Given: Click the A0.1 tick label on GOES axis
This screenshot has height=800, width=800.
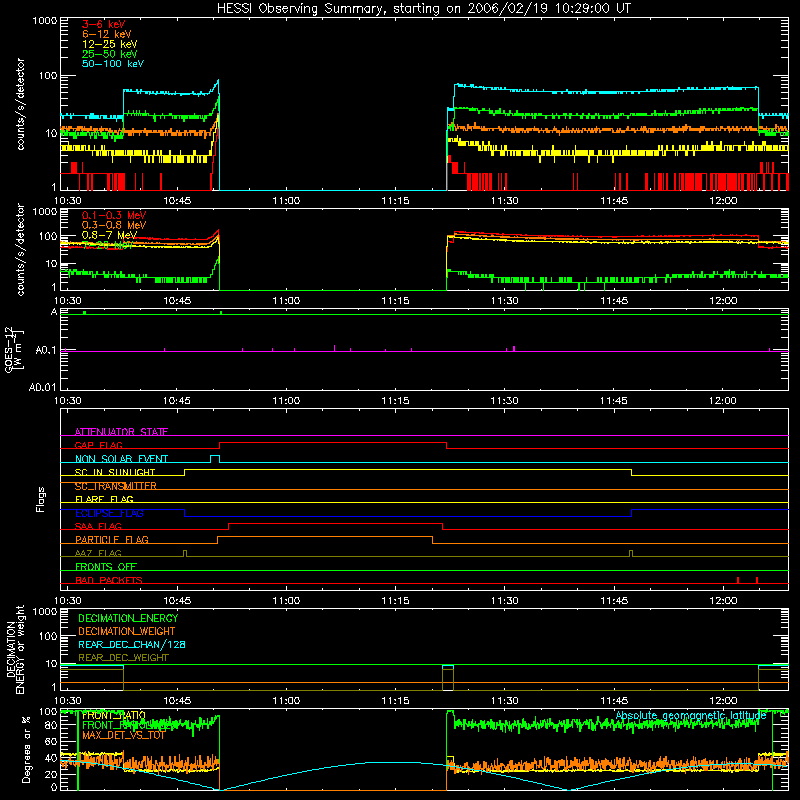Looking at the screenshot, I should tap(45, 351).
